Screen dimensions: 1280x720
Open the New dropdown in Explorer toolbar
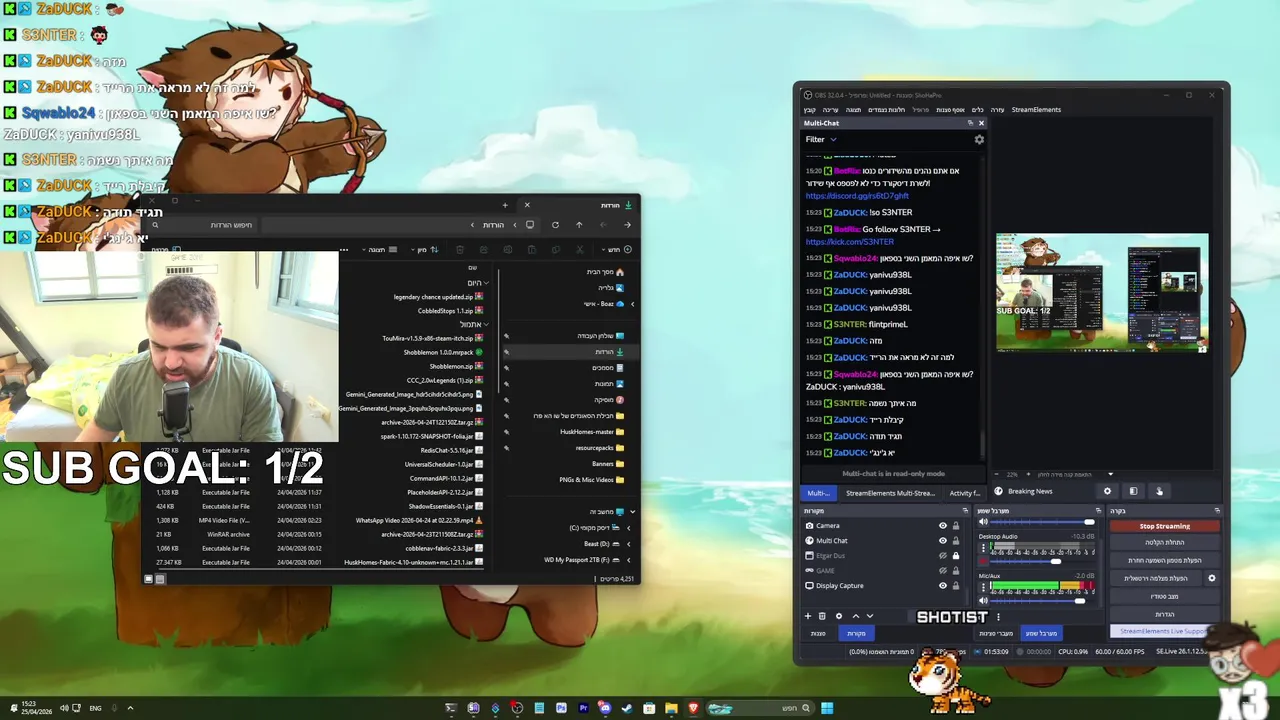pyautogui.click(x=614, y=249)
